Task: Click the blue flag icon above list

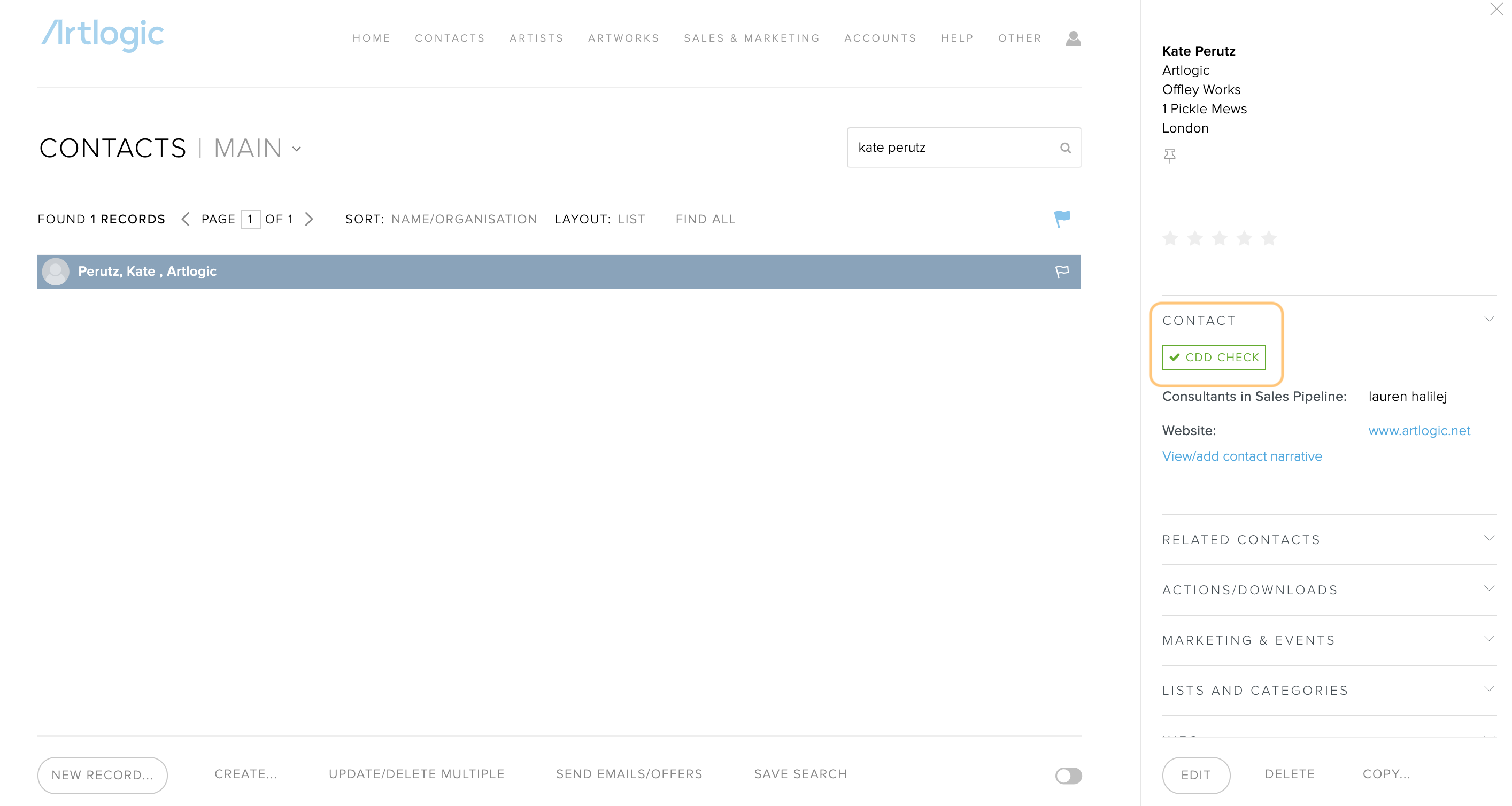Action: [1062, 219]
